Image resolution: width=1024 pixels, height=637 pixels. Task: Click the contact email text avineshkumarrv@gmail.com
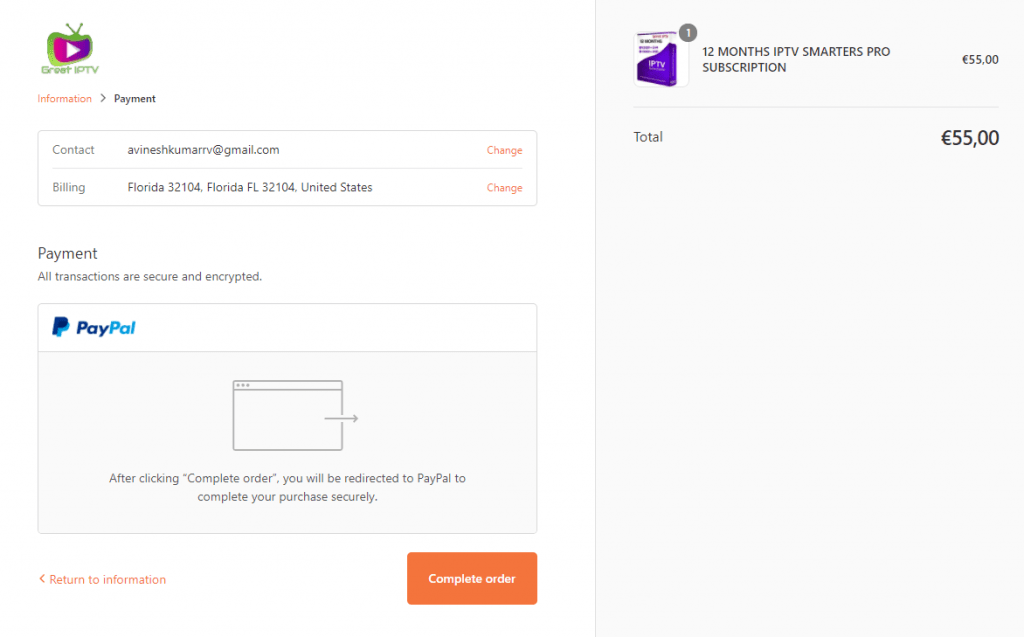pos(203,150)
